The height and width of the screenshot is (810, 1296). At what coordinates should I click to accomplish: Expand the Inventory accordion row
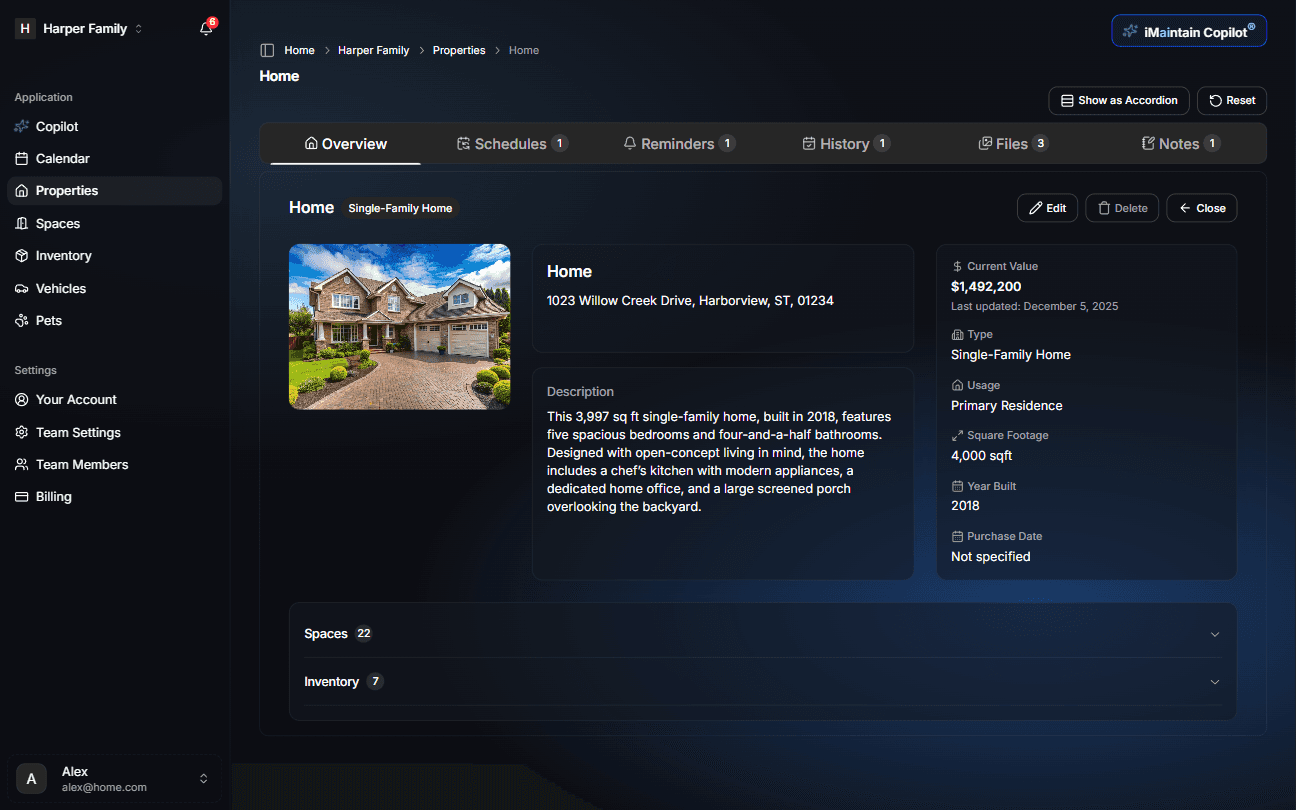click(762, 682)
